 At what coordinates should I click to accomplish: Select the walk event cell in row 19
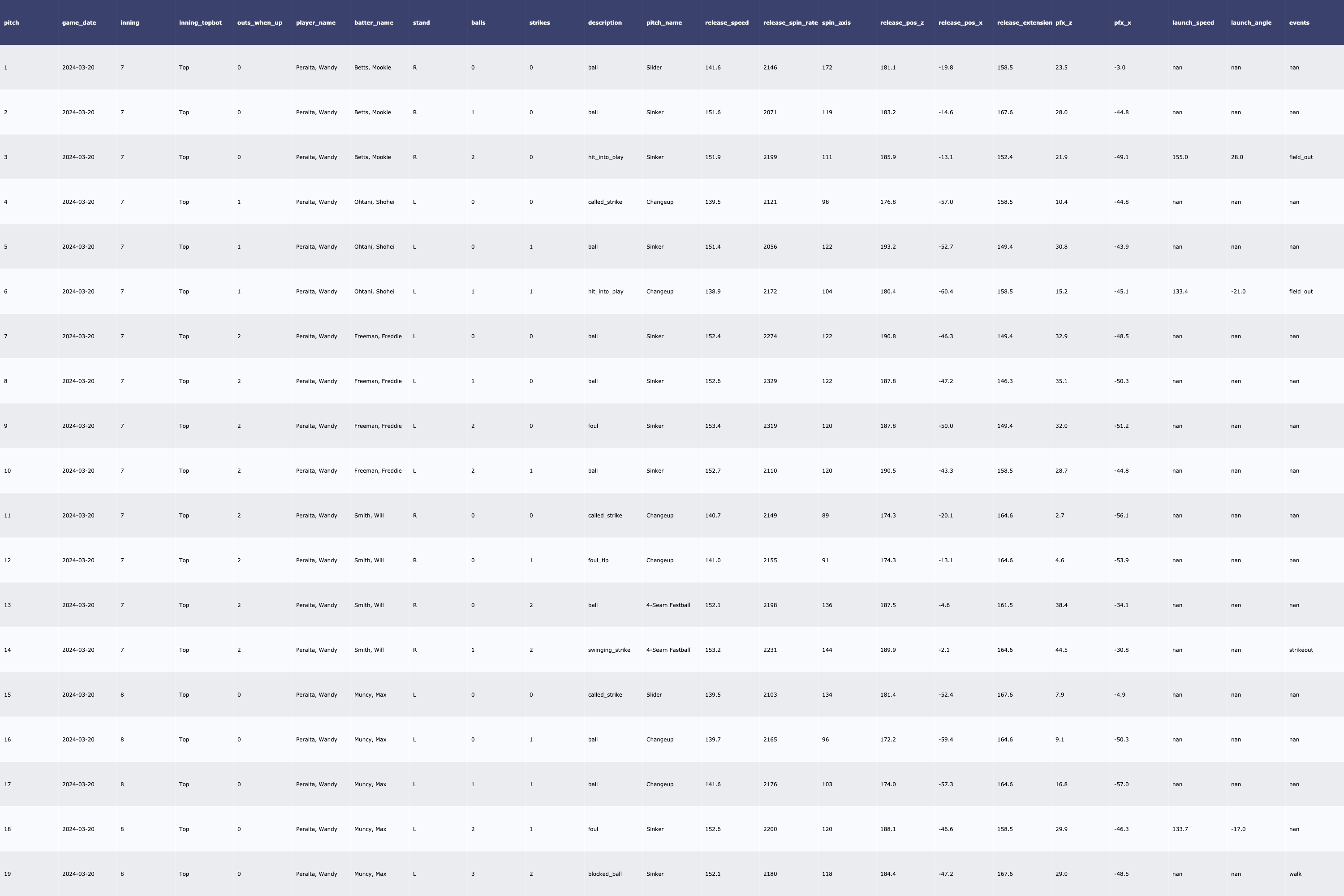(1295, 874)
